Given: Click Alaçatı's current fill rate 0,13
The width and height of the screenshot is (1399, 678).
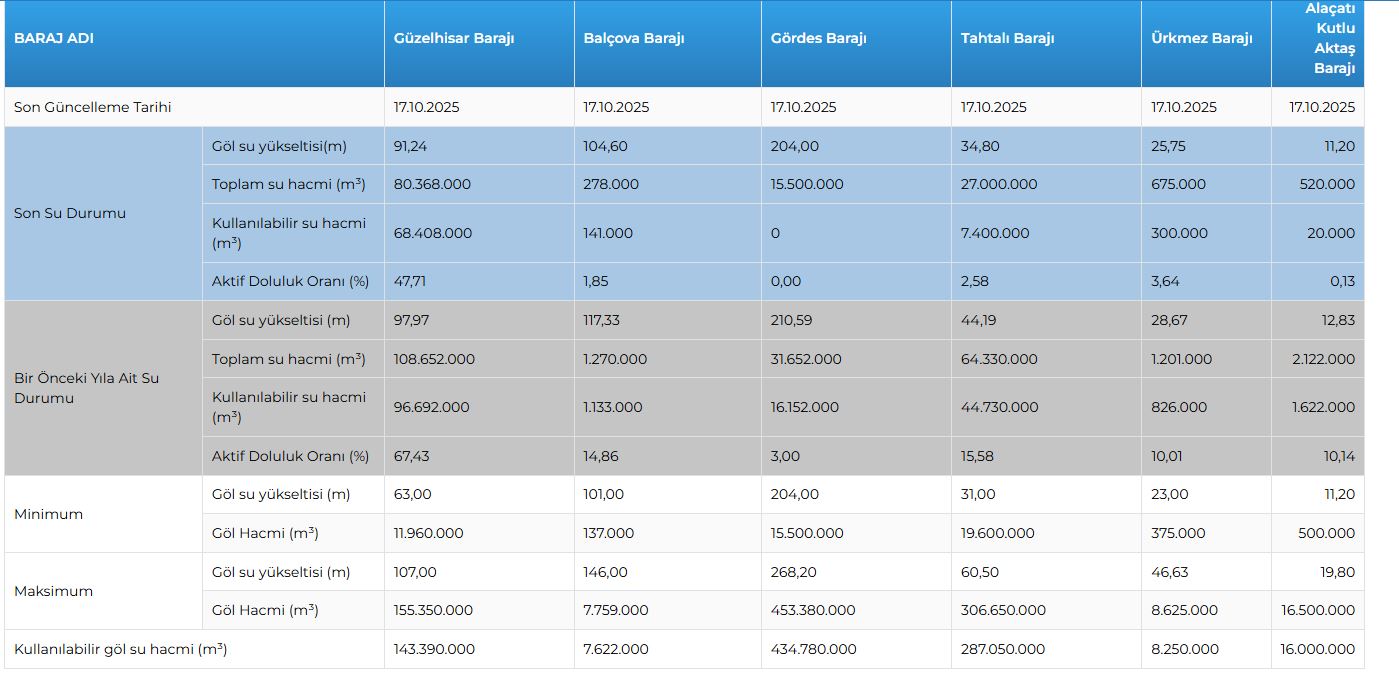Looking at the screenshot, I should (1342, 281).
